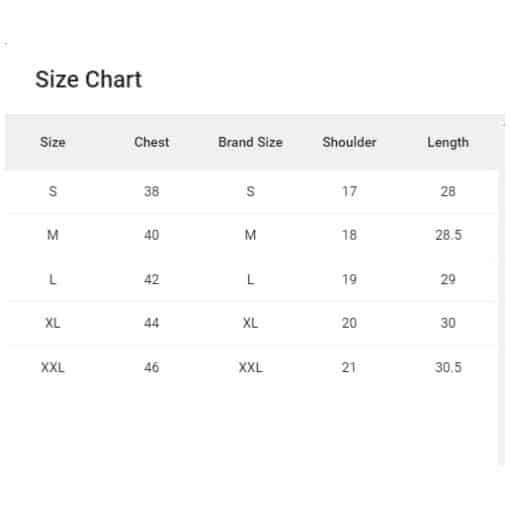Screen dimensions: 510x510
Task: Click the Size column header
Action: coord(53,142)
